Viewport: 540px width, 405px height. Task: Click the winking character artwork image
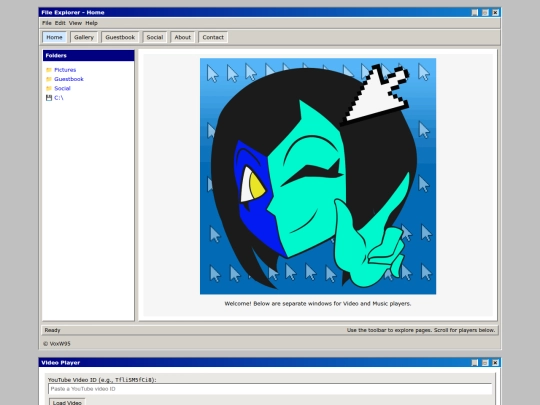pos(318,176)
